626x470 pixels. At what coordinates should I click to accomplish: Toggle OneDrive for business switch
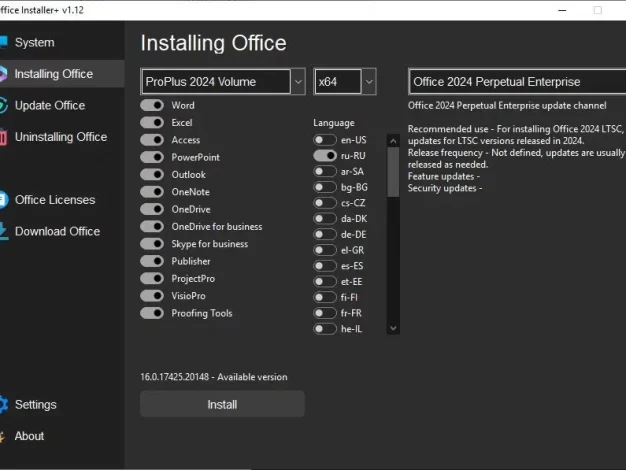tap(152, 226)
